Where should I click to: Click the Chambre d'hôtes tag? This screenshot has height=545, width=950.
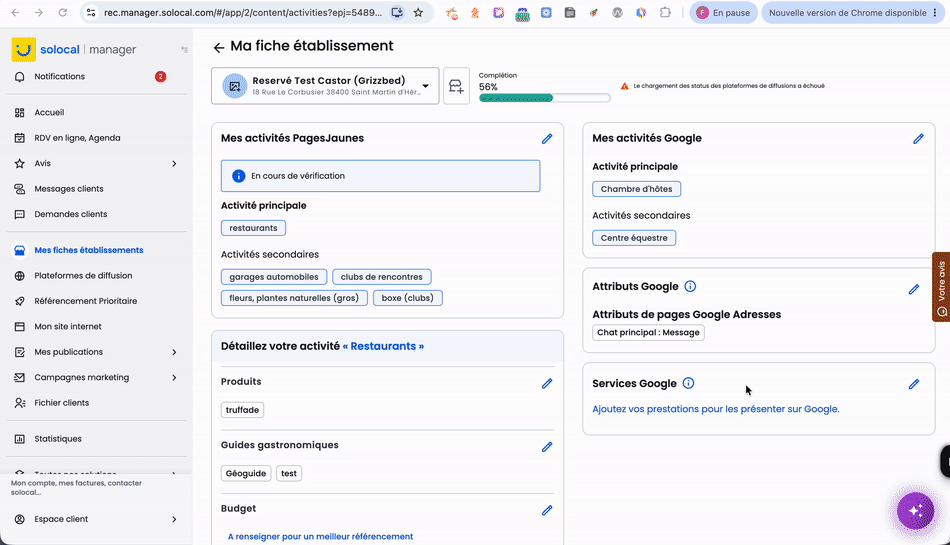636,189
